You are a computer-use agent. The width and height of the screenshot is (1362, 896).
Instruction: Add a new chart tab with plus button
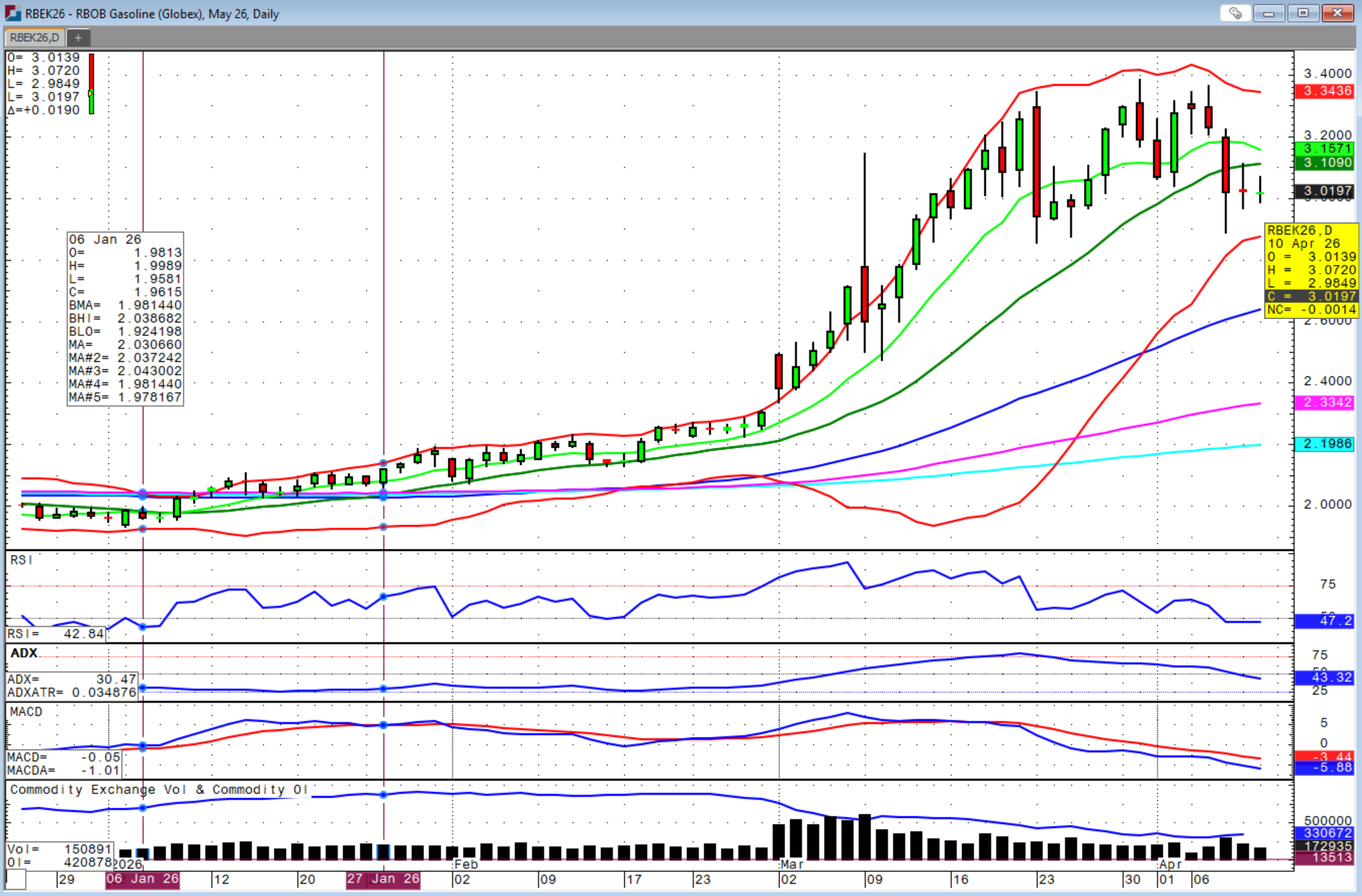(78, 38)
